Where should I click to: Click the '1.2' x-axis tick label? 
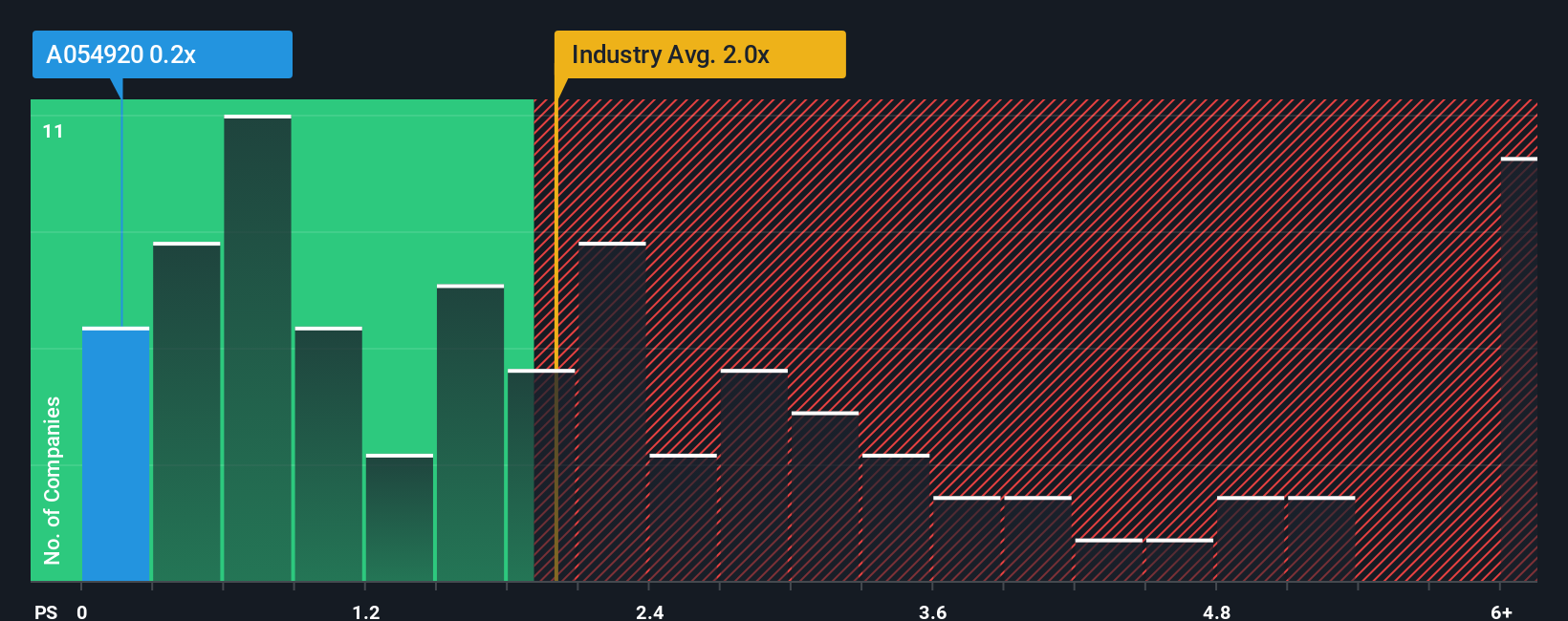point(366,611)
